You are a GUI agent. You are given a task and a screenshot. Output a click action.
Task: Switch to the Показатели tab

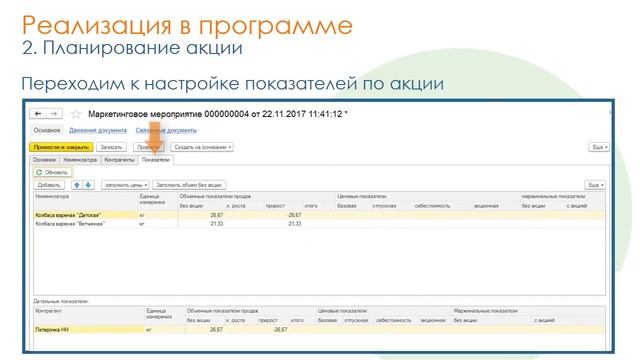point(156,160)
